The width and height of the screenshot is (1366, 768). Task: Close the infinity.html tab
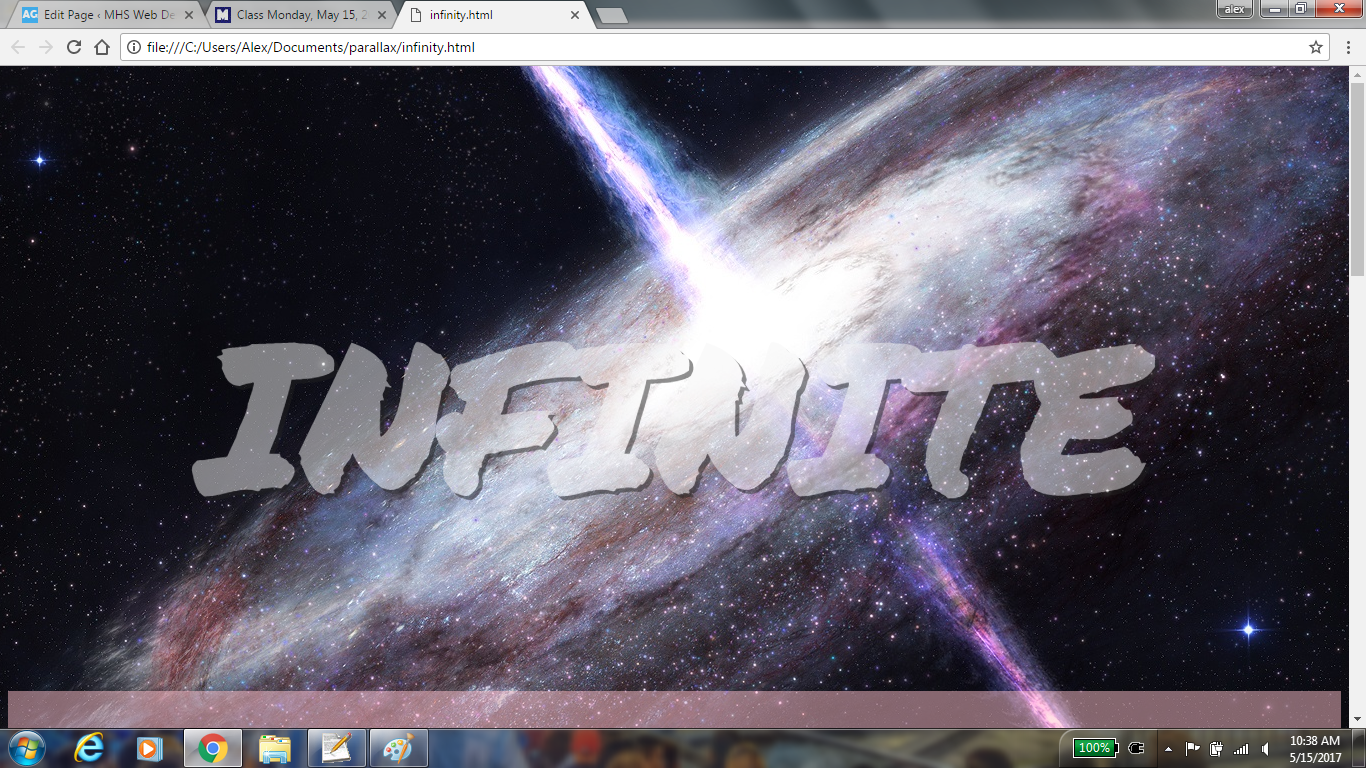point(575,15)
